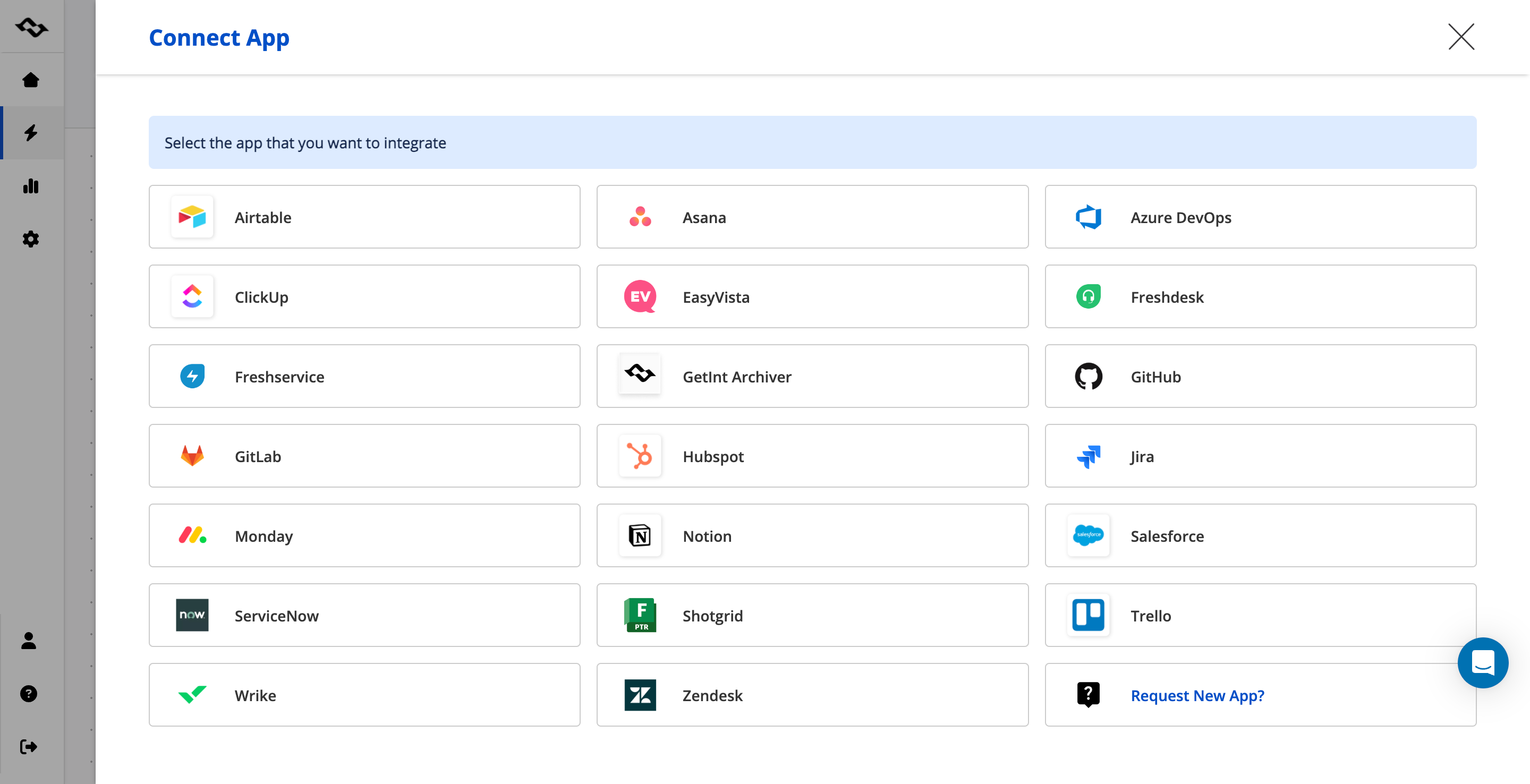Choose the Asana app label
Screen dimensions: 1530x784
coord(704,217)
